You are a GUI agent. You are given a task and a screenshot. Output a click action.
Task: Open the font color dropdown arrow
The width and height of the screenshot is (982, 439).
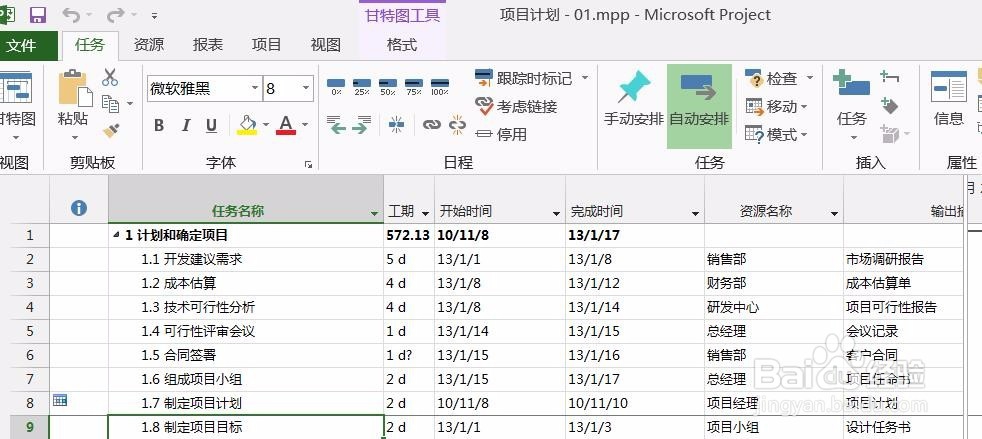[x=304, y=125]
